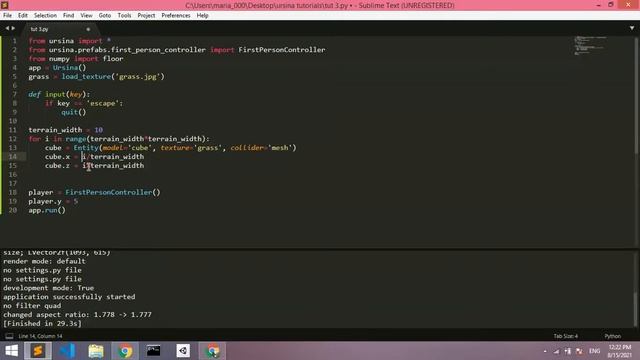Click the minimap code preview
This screenshot has height=360, width=640.
point(590,45)
